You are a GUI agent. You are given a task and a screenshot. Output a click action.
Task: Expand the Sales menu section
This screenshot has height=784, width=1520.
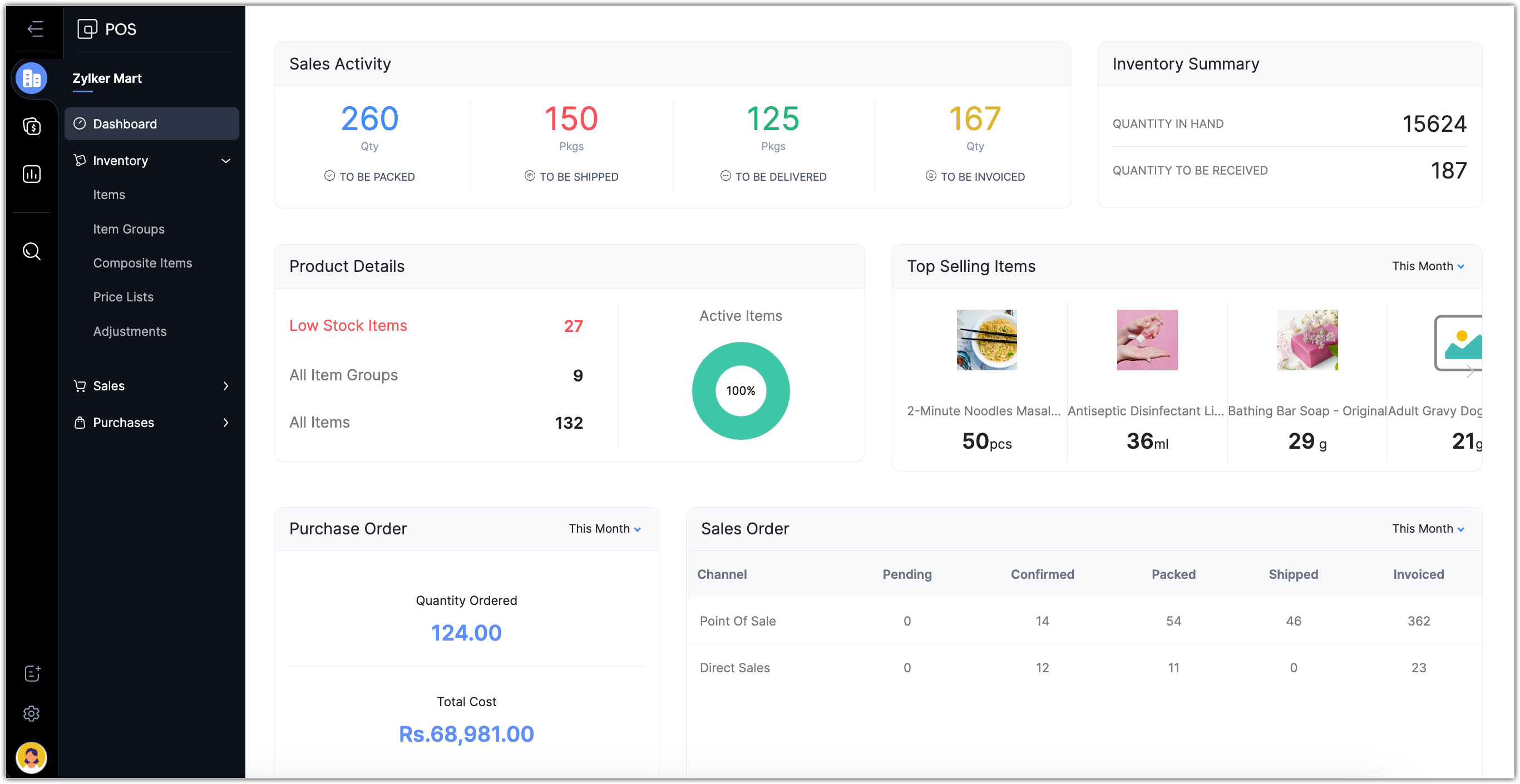coord(225,386)
